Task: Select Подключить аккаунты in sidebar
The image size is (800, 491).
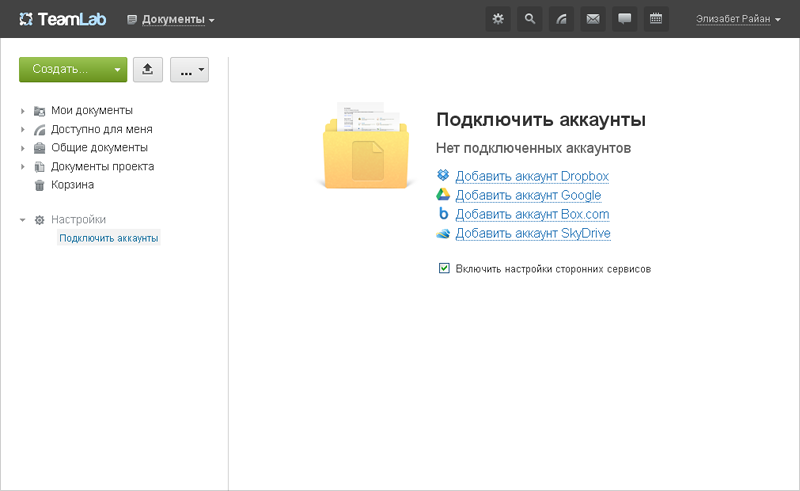Action: click(x=109, y=238)
